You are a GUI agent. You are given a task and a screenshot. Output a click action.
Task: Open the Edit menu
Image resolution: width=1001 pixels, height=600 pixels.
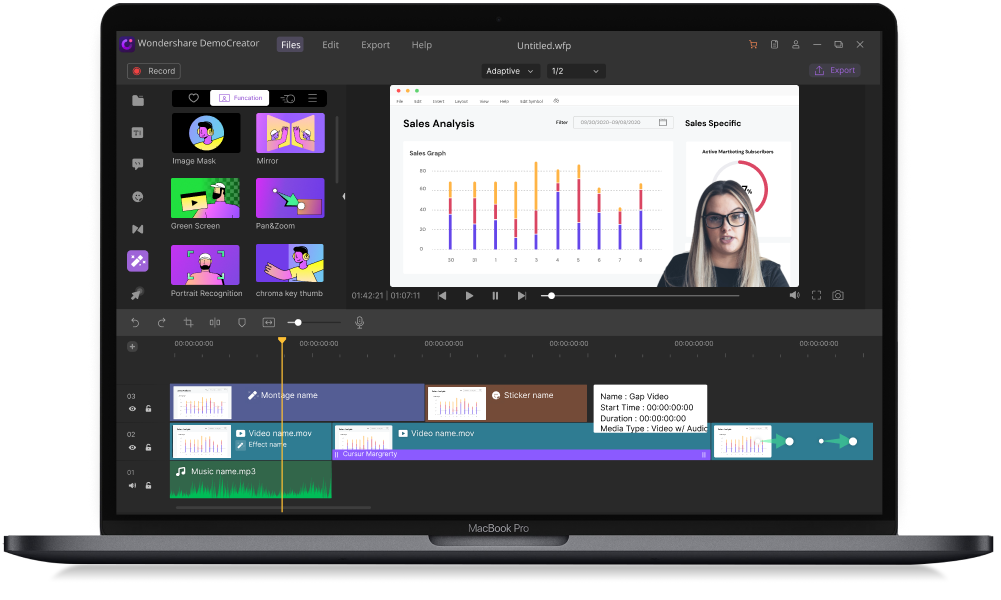coord(330,45)
